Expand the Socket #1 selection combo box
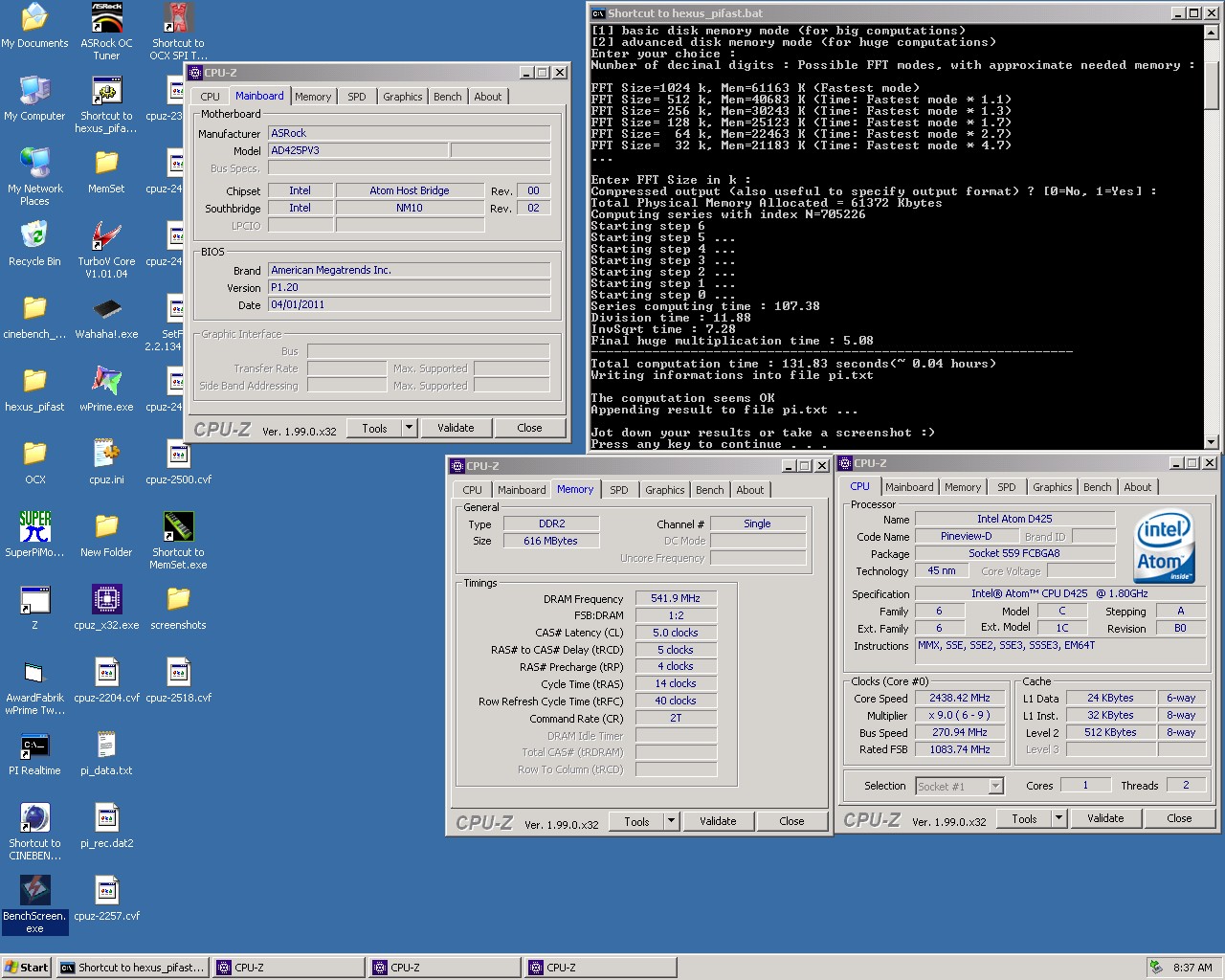 pos(995,786)
